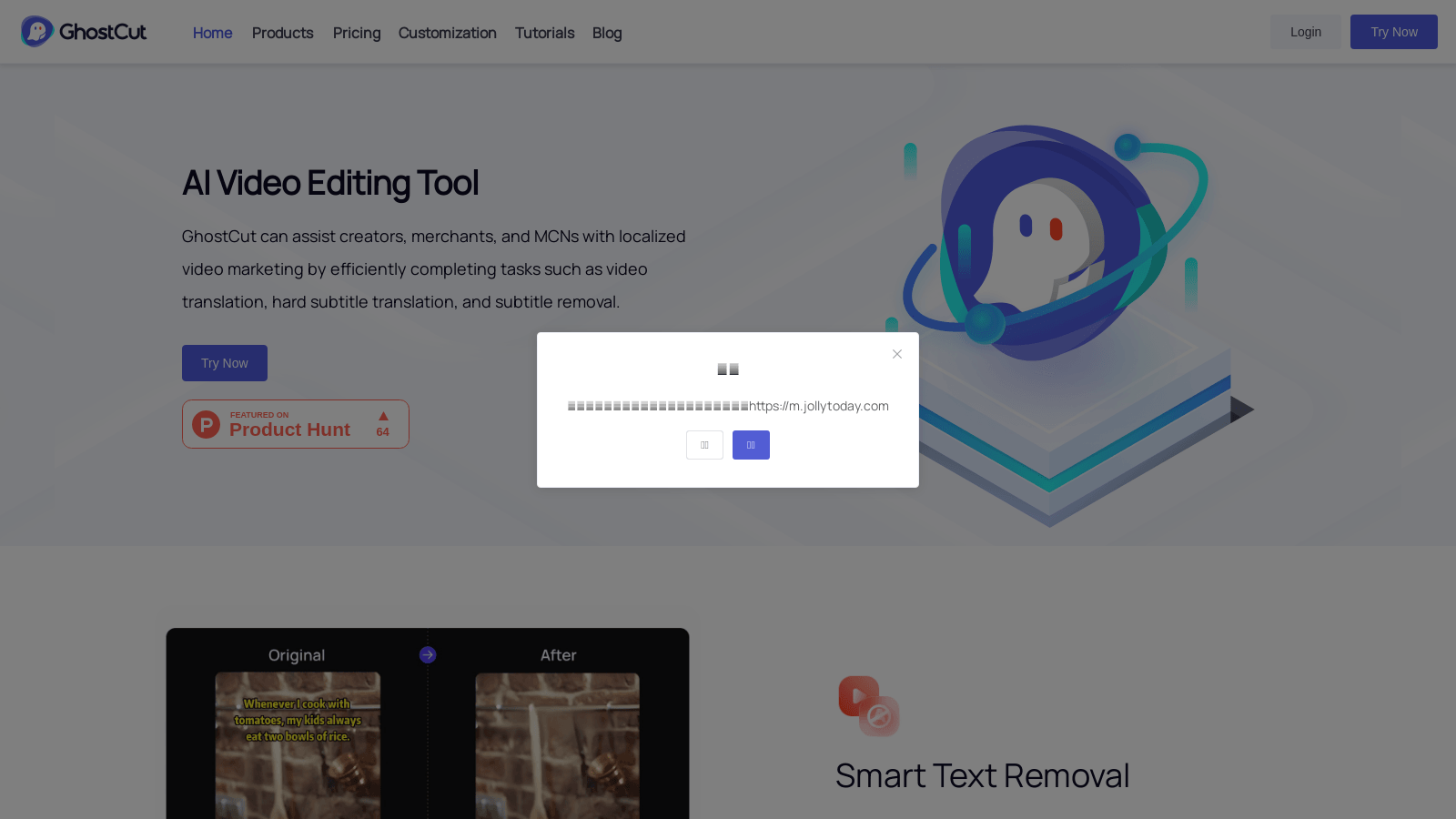Open the Products menu

tap(282, 33)
